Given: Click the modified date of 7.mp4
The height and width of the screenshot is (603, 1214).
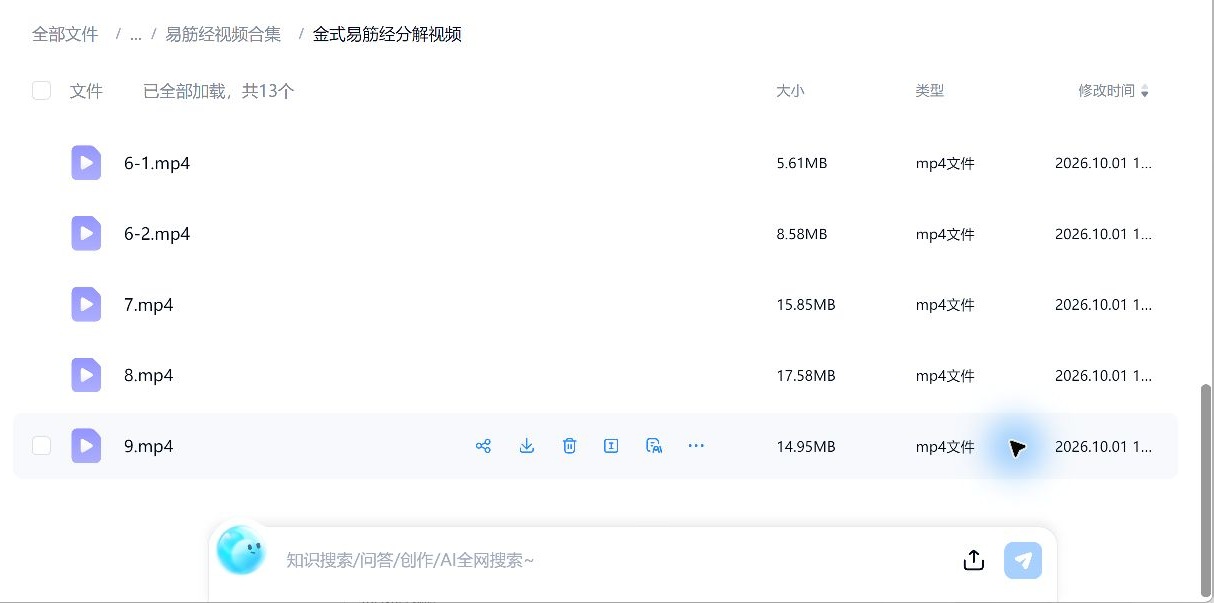Looking at the screenshot, I should (x=1104, y=305).
